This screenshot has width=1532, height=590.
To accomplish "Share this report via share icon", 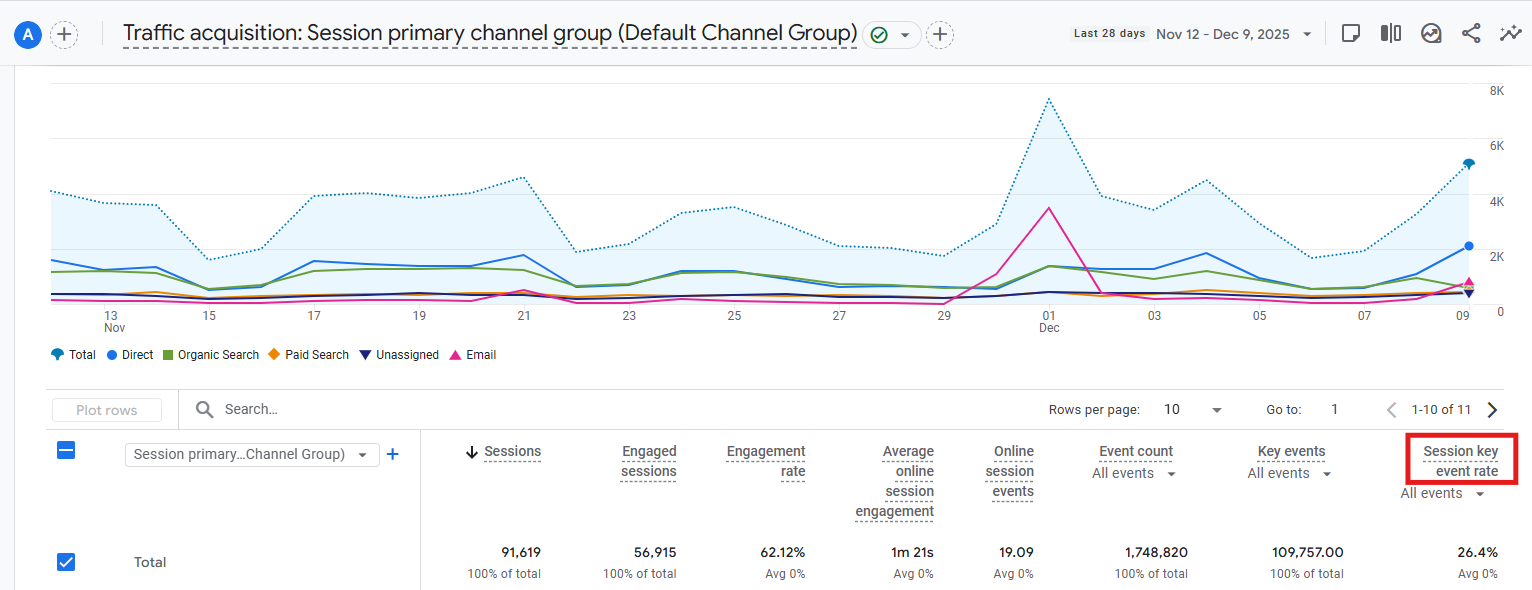I will [1471, 34].
